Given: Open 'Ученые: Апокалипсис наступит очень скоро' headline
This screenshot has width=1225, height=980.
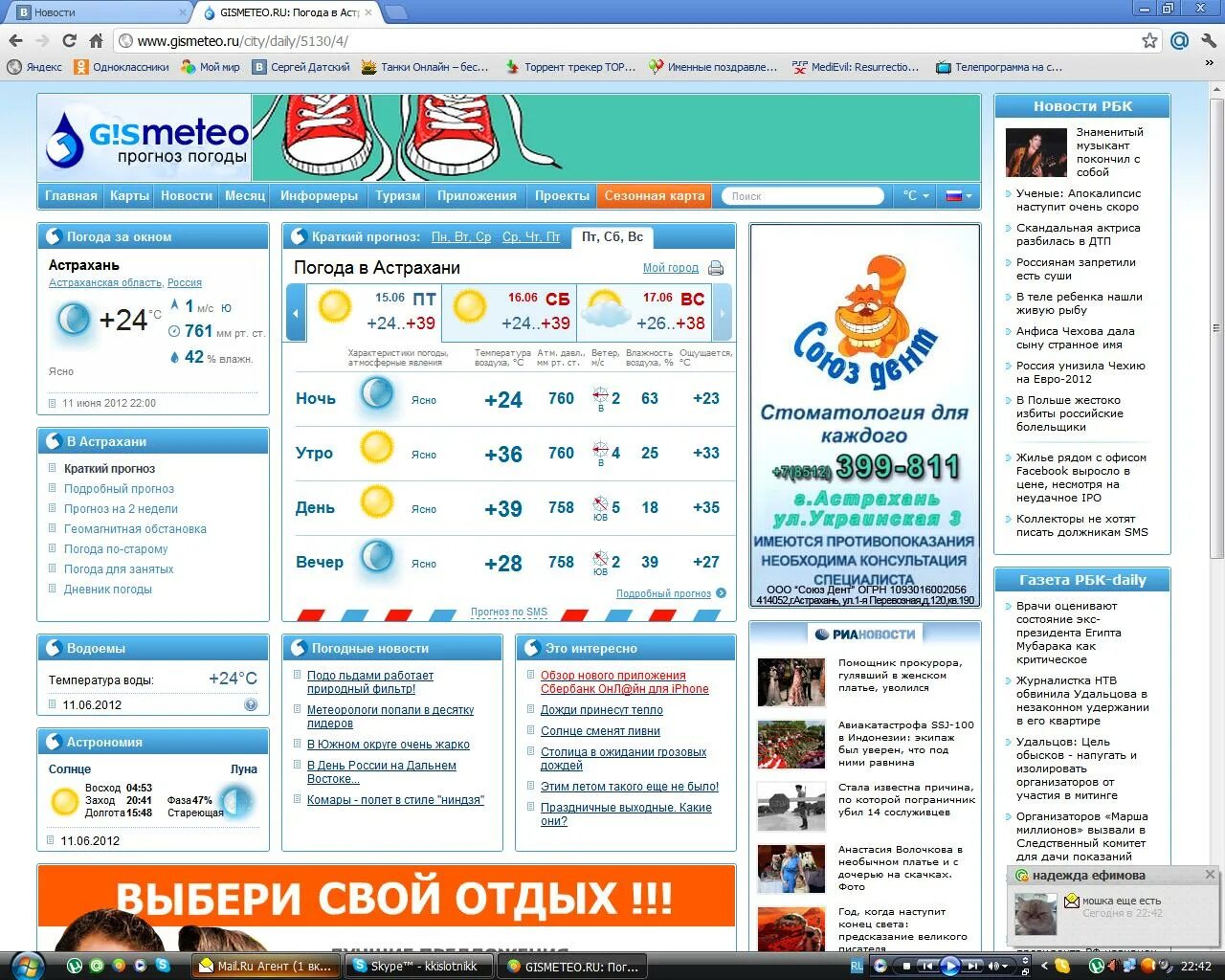Looking at the screenshot, I should (x=1079, y=200).
